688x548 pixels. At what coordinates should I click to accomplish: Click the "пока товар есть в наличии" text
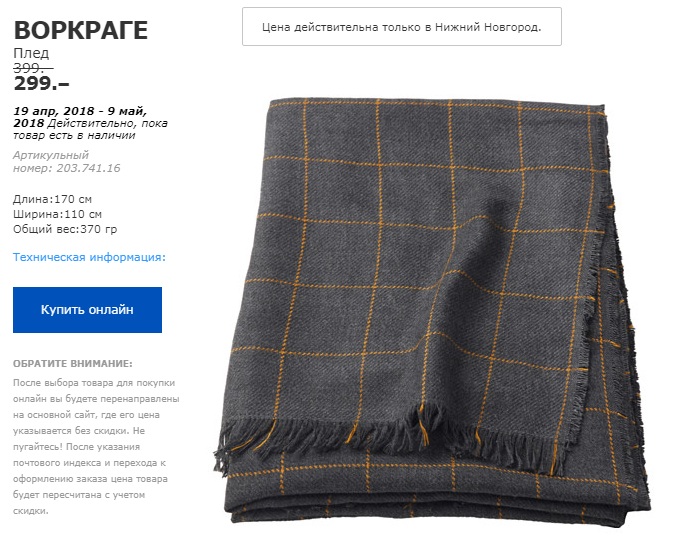click(90, 129)
